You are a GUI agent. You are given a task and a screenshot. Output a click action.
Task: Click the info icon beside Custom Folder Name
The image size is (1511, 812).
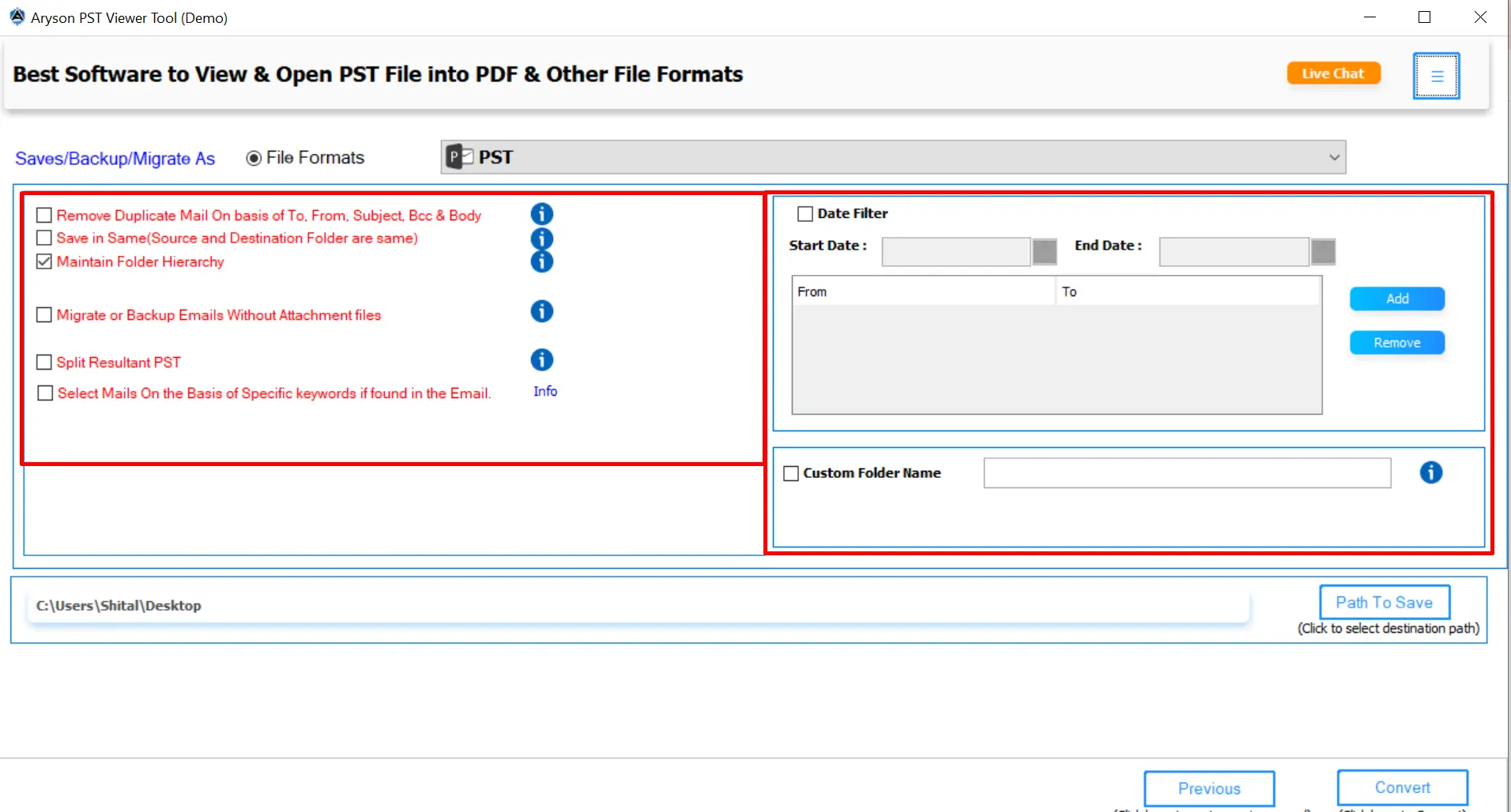(x=1431, y=472)
